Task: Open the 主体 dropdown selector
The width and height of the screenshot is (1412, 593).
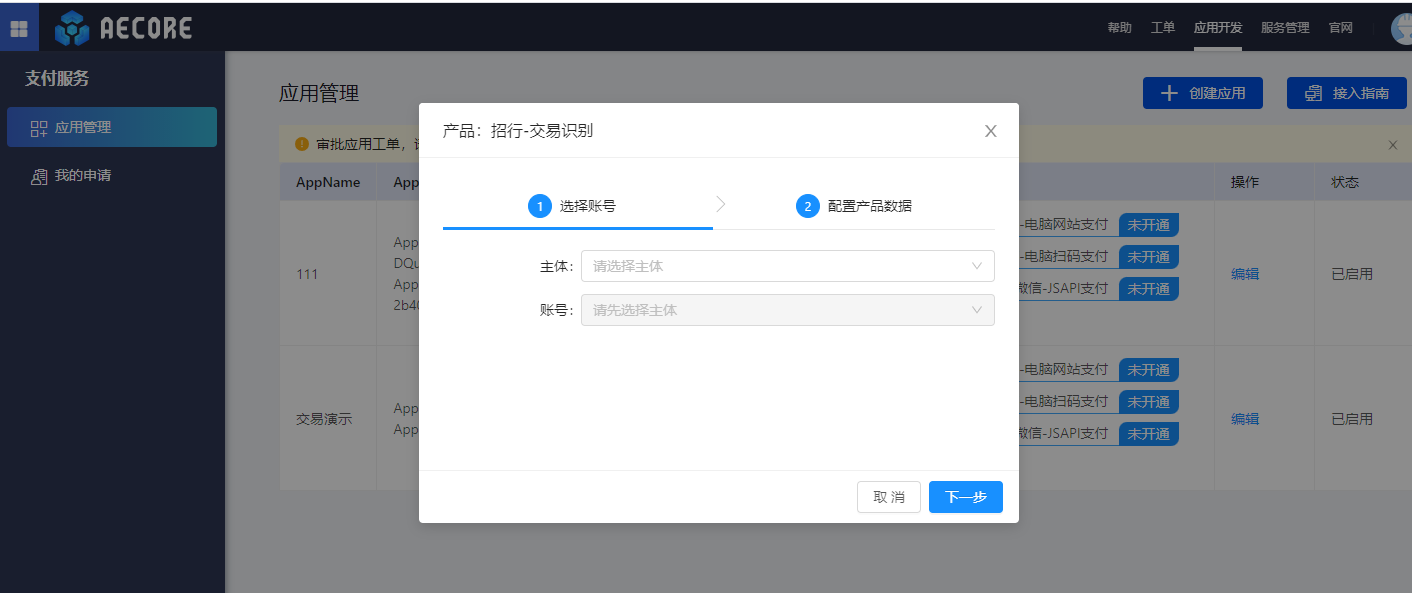Action: coord(787,266)
